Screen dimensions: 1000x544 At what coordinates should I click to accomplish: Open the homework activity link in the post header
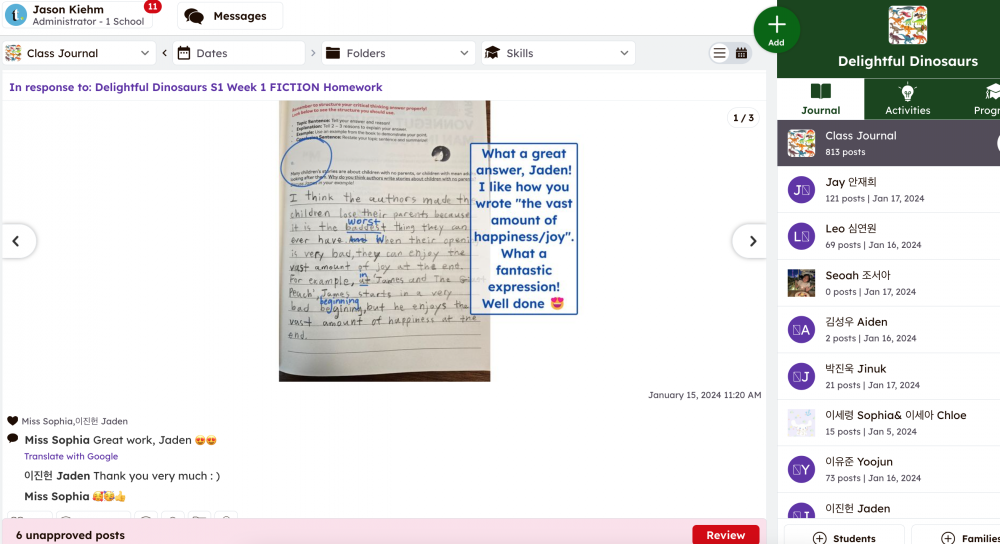coord(195,87)
